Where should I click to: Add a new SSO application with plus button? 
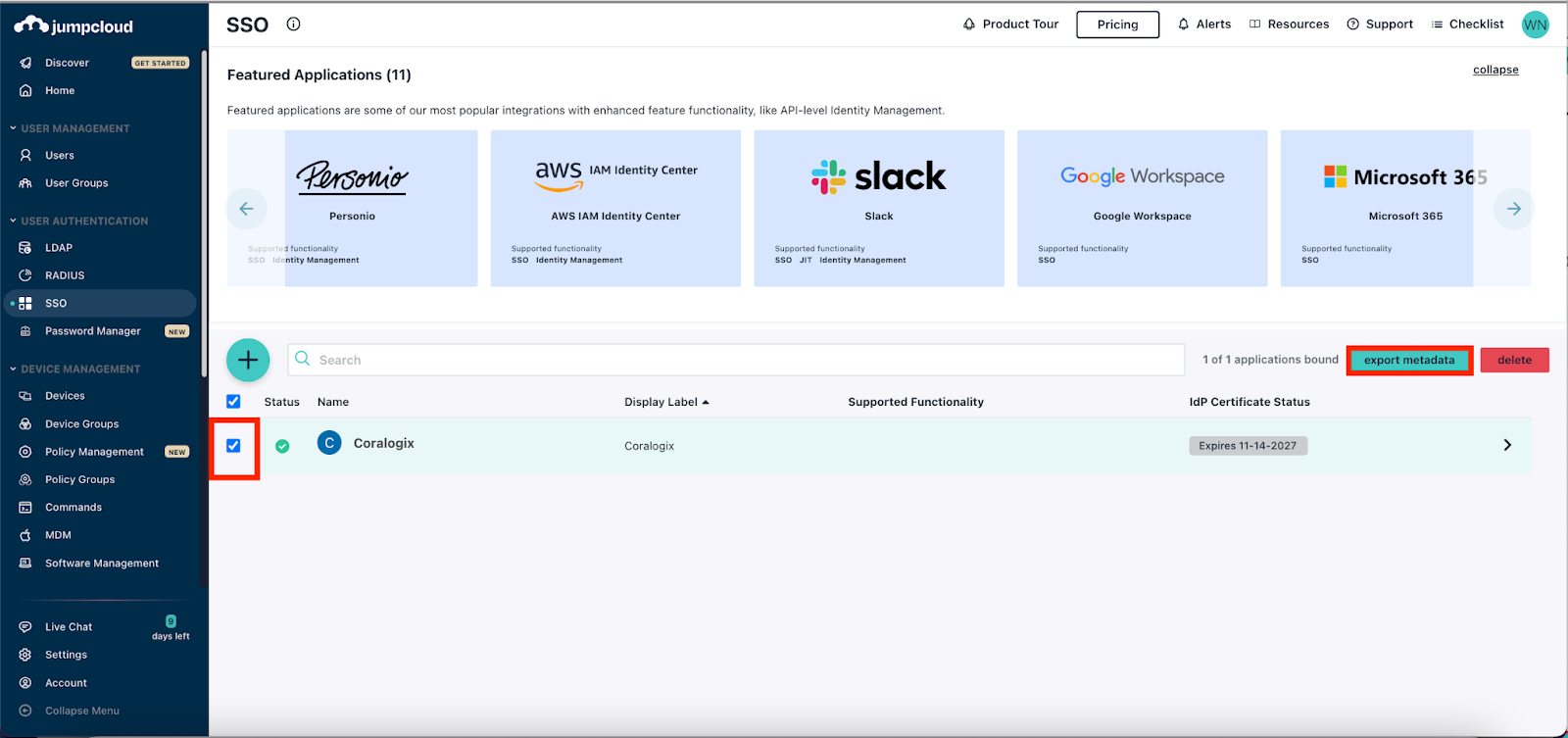[x=248, y=360]
